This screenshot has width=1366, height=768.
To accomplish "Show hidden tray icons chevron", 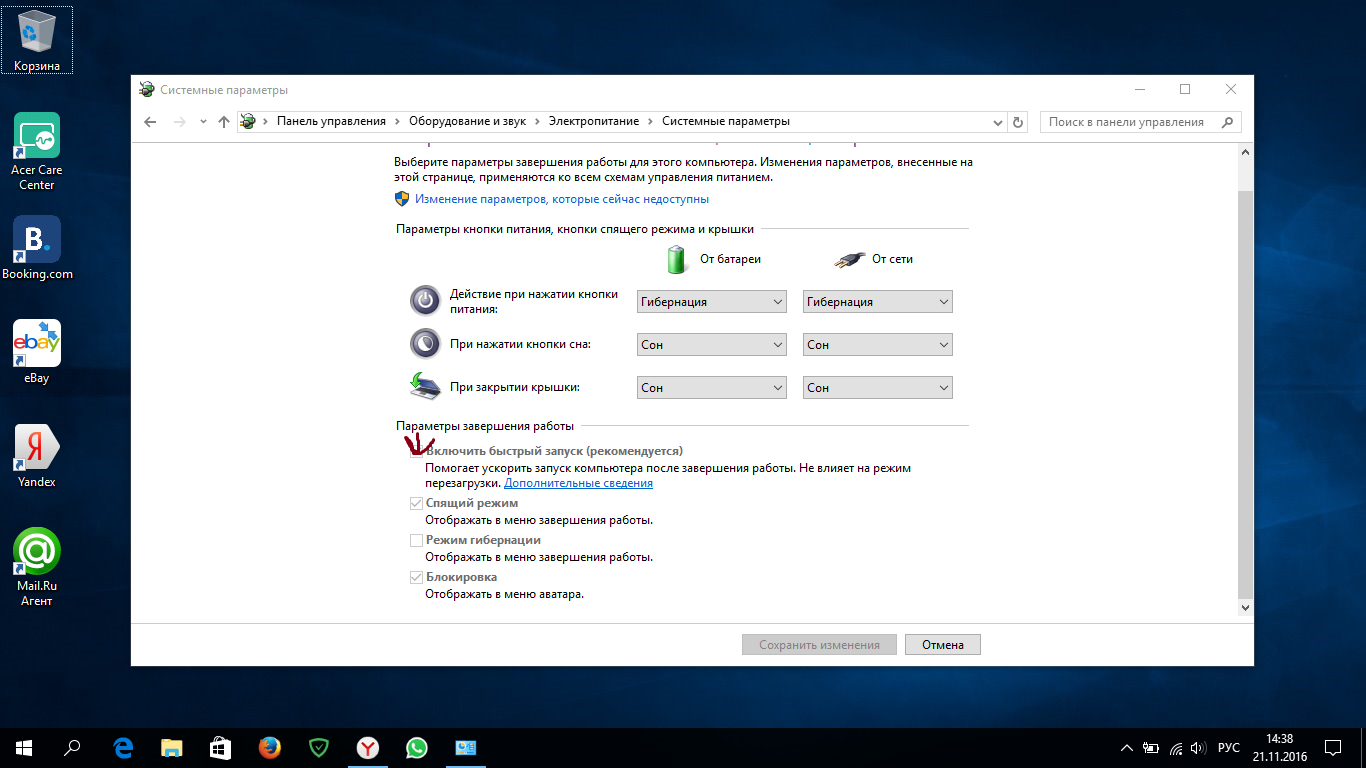I will tap(1127, 748).
